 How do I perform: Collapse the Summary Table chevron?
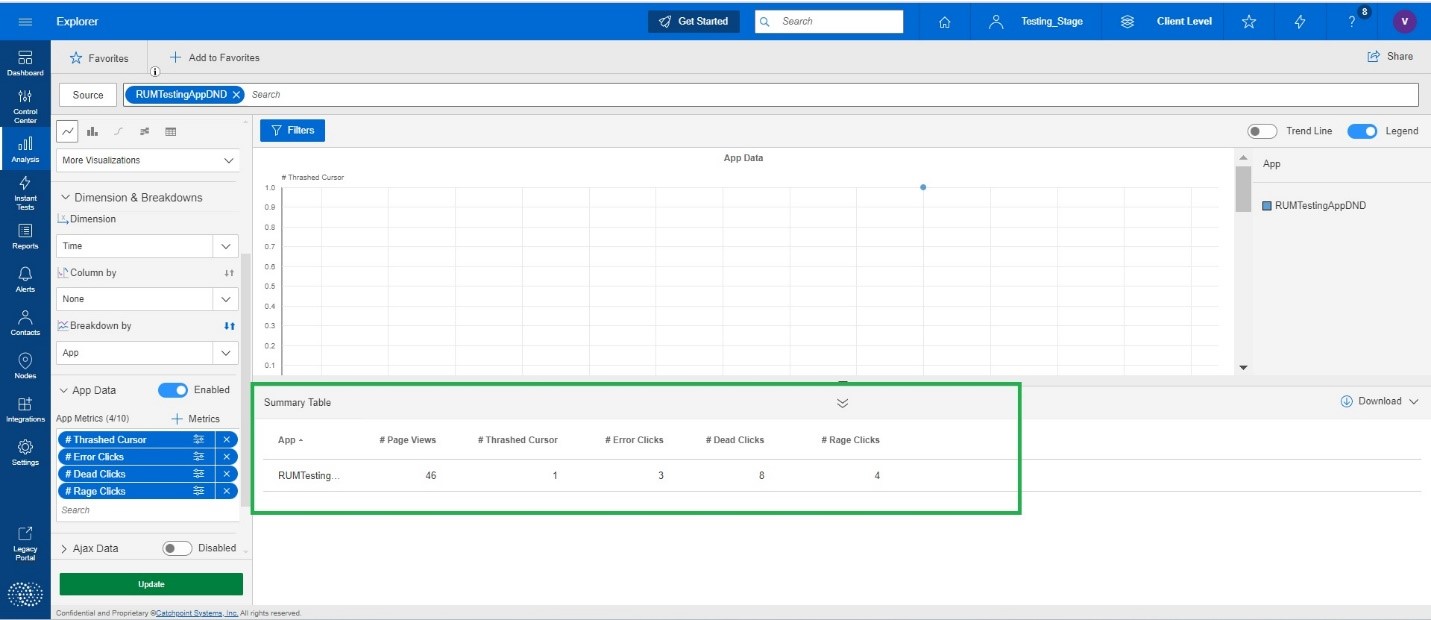point(842,403)
